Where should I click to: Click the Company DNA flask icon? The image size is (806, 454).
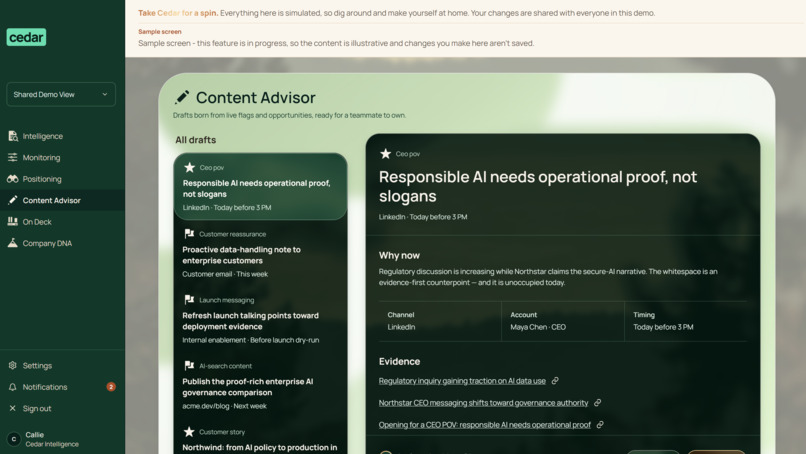[13, 243]
